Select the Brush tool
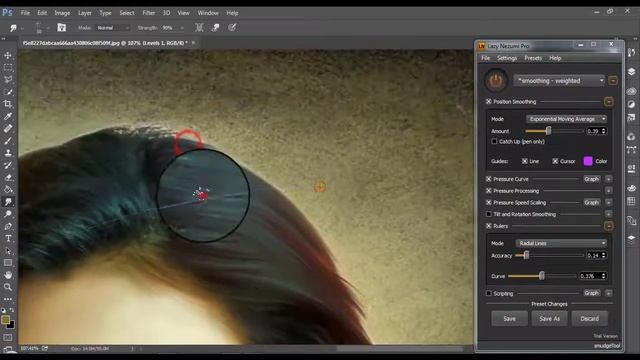This screenshot has width=640, height=360. [x=8, y=141]
